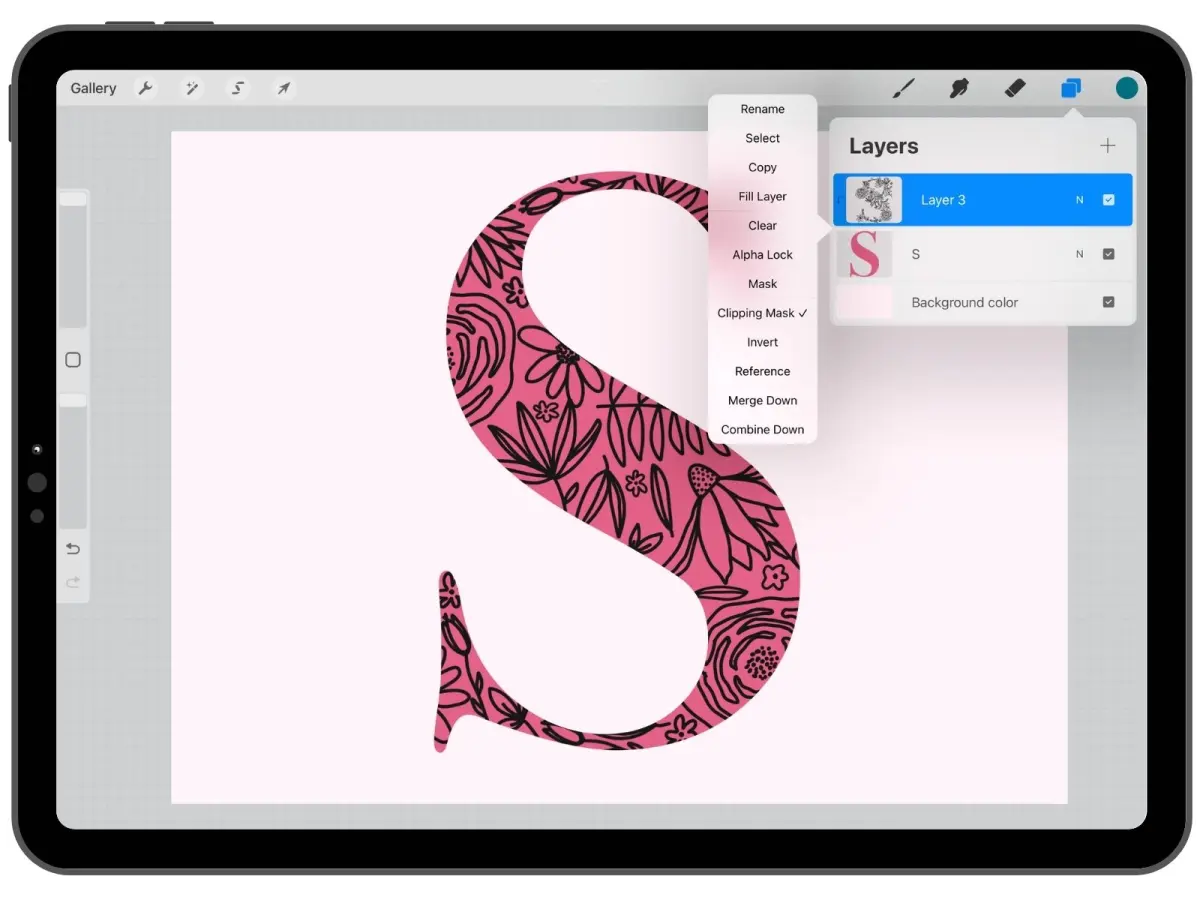Screen dimensions: 1200x900
Task: Tap the Layer 3 thumbnail
Action: pos(873,200)
